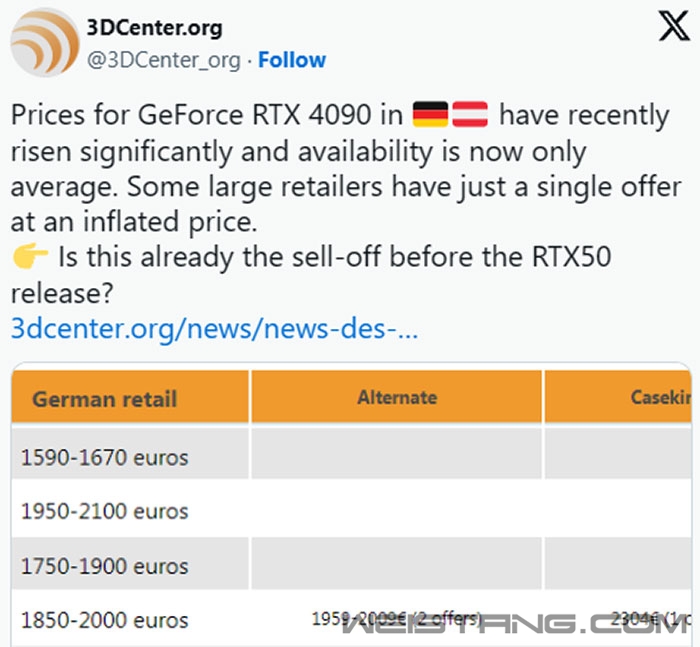
Task: Open the 3dcenter.org news link
Action: (x=214, y=328)
